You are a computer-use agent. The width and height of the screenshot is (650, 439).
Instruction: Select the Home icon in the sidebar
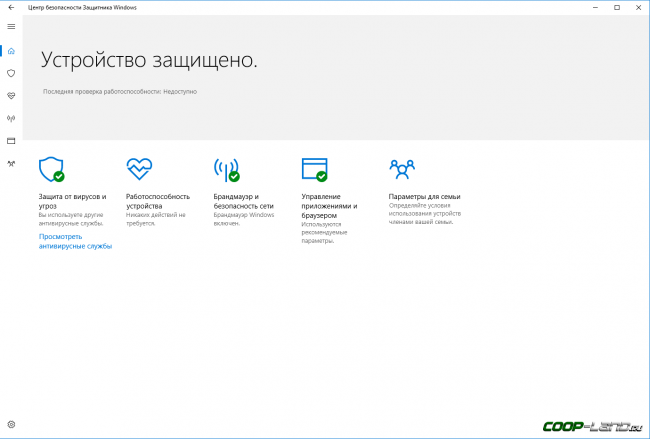click(x=11, y=51)
